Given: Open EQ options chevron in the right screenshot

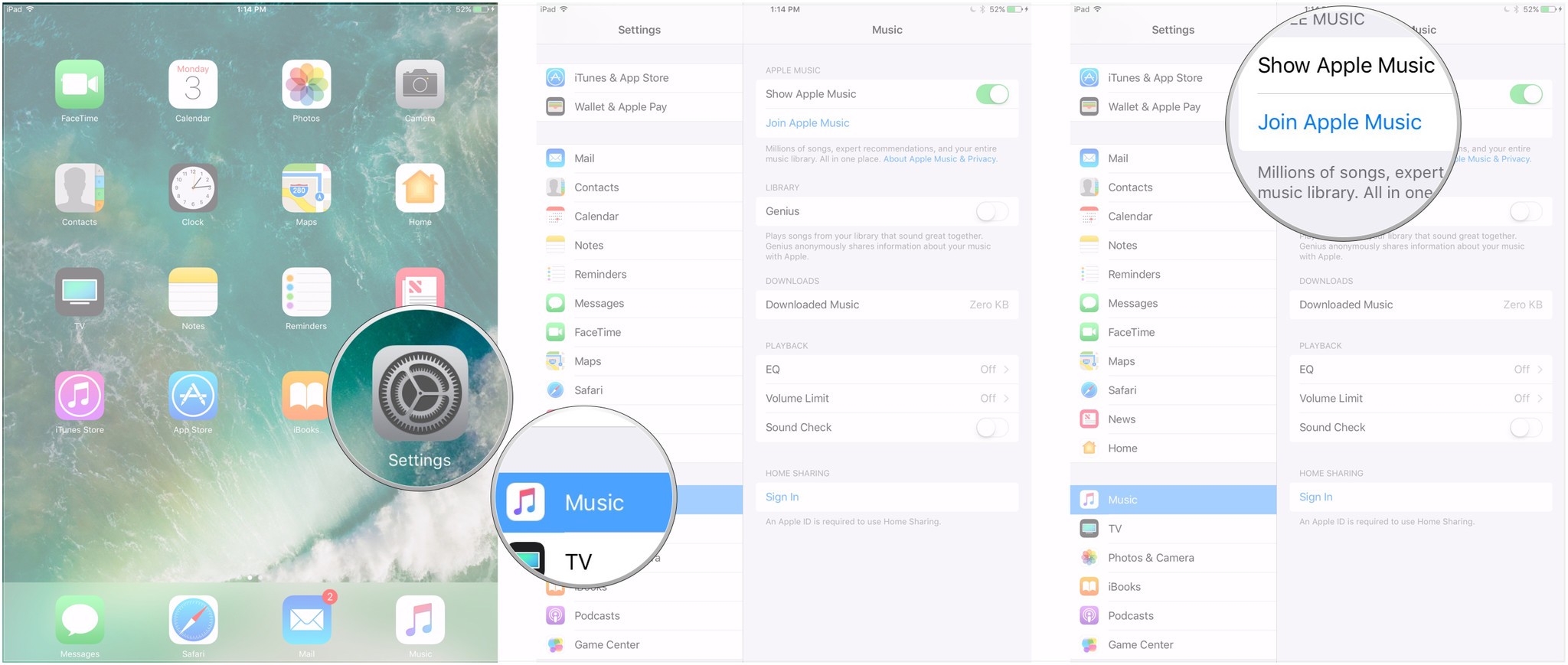Looking at the screenshot, I should pyautogui.click(x=1540, y=369).
